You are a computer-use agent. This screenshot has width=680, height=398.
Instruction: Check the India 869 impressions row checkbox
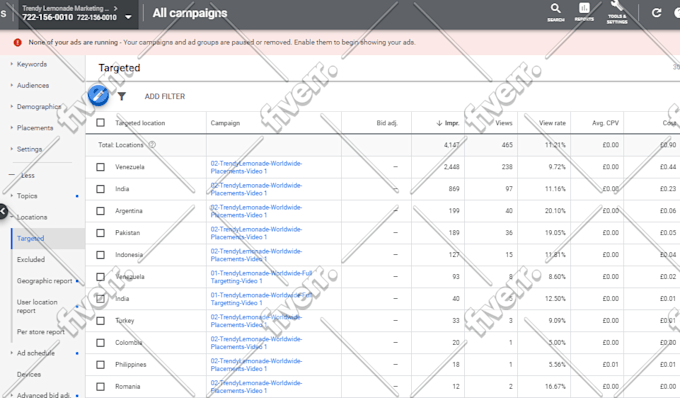pos(101,189)
